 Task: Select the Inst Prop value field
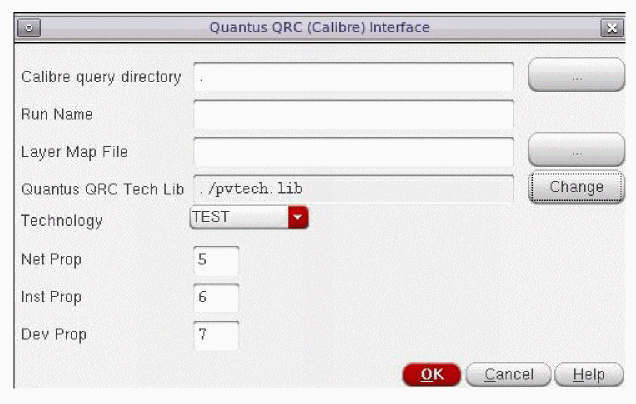tap(217, 297)
